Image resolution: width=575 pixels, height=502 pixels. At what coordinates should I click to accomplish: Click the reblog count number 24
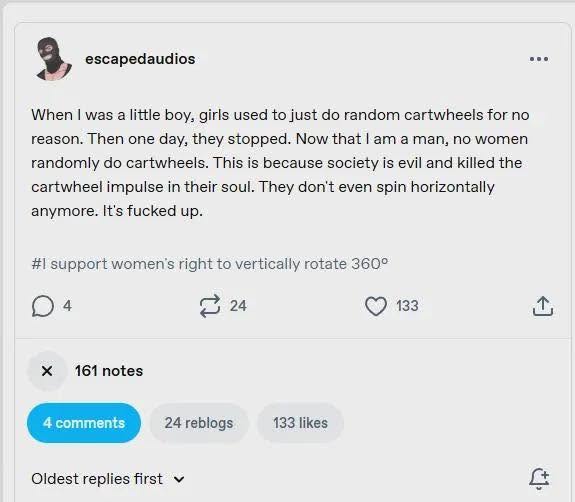(x=238, y=306)
